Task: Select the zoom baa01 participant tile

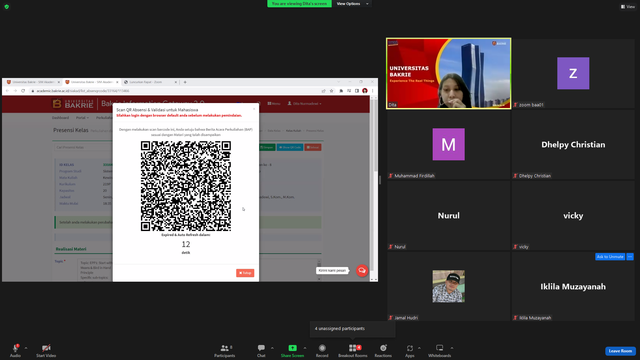Action: click(x=573, y=73)
